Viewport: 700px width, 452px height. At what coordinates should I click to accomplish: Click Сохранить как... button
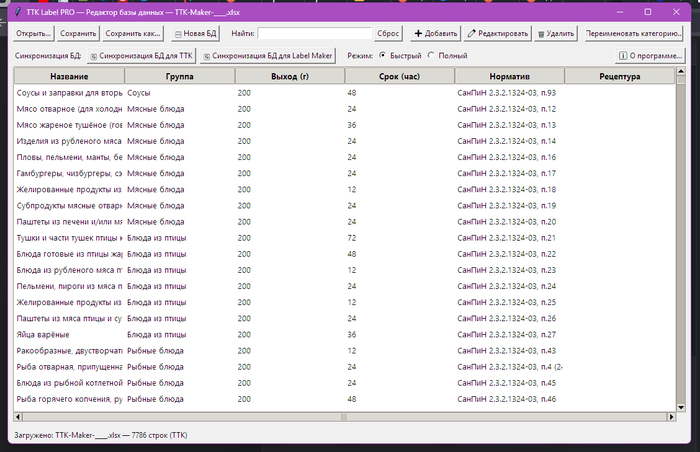click(133, 33)
